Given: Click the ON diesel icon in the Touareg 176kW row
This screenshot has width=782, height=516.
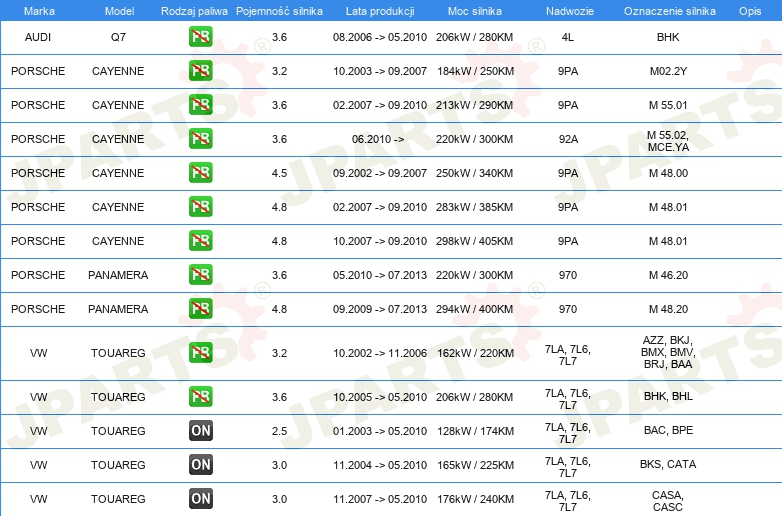Looking at the screenshot, I should (200, 498).
